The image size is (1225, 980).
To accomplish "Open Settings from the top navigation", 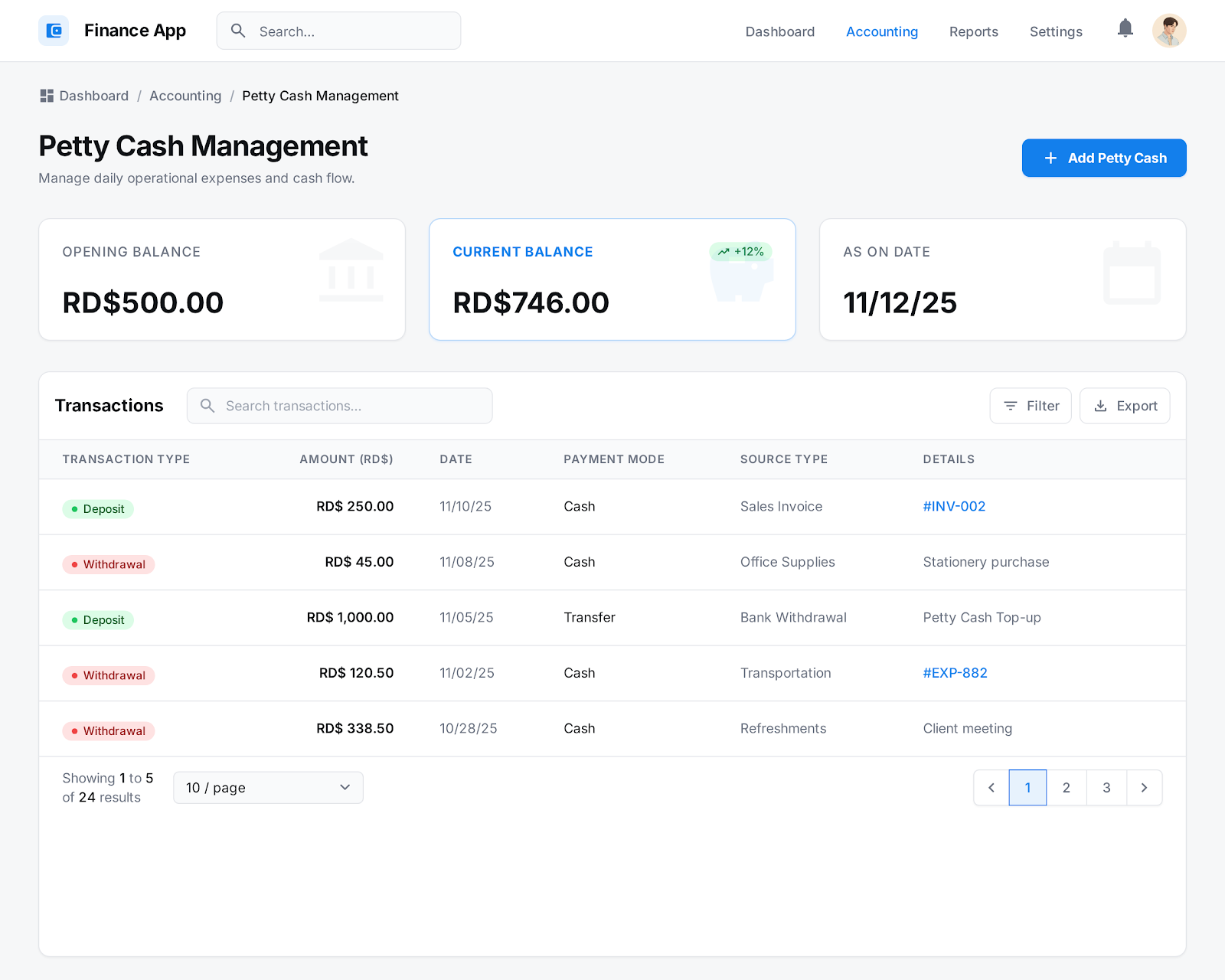I will point(1056,31).
